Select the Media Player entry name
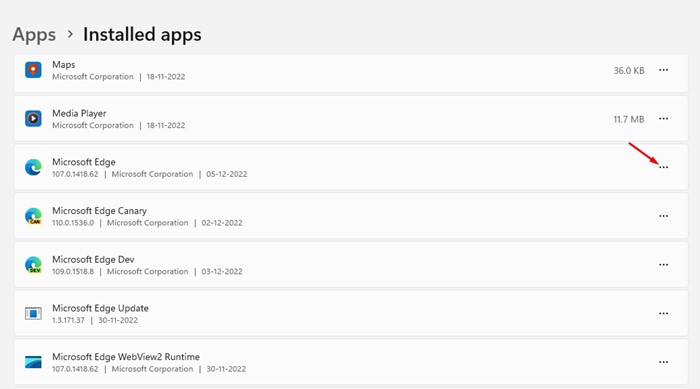 (79, 113)
